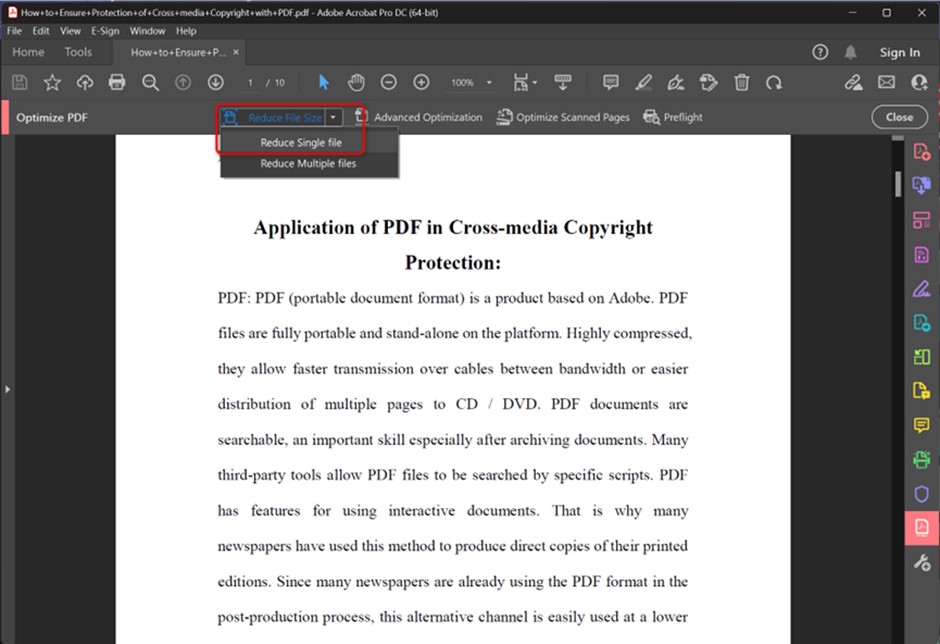Zoom in using the plus icon
The image size is (940, 644).
click(x=421, y=82)
